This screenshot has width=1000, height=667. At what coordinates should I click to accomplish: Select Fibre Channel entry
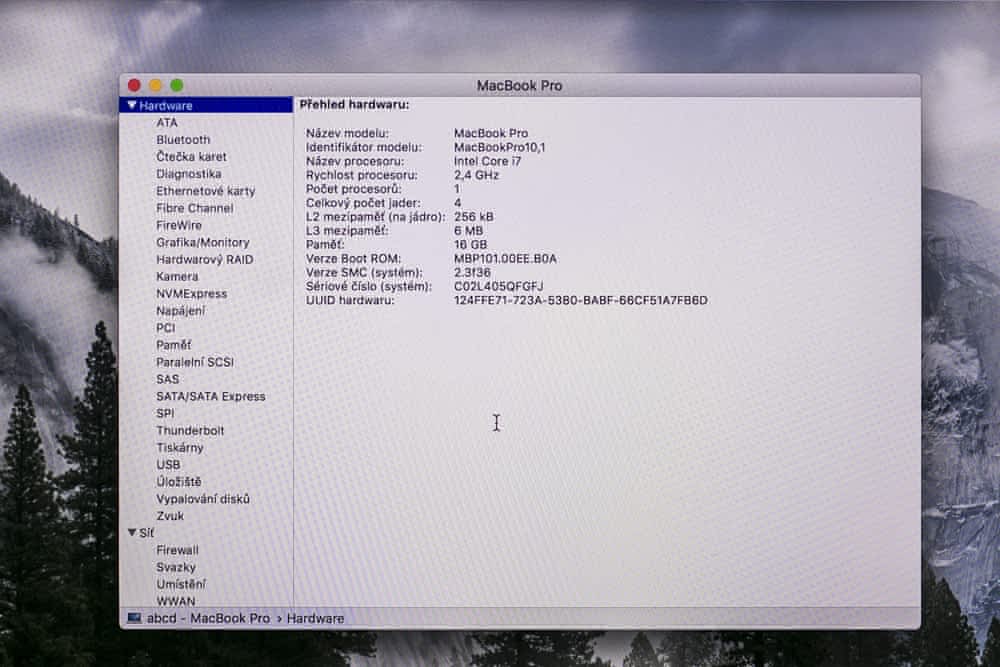(195, 209)
